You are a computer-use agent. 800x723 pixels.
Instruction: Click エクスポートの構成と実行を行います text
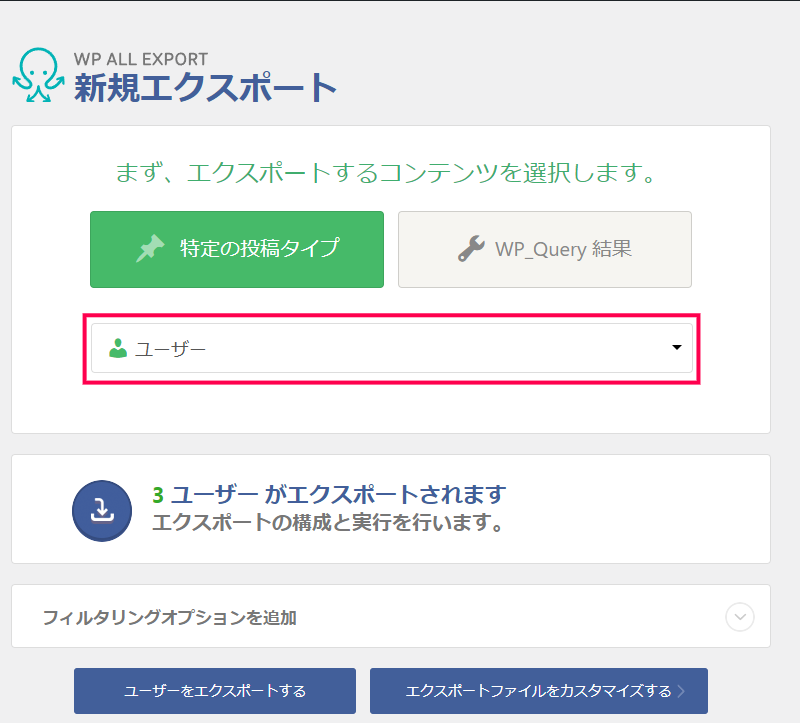tap(329, 522)
